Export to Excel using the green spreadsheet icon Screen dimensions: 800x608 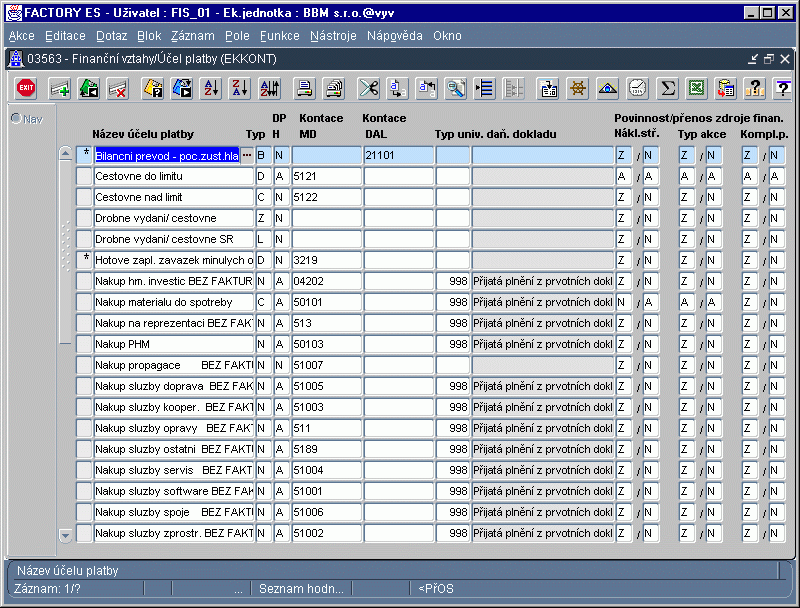(697, 88)
